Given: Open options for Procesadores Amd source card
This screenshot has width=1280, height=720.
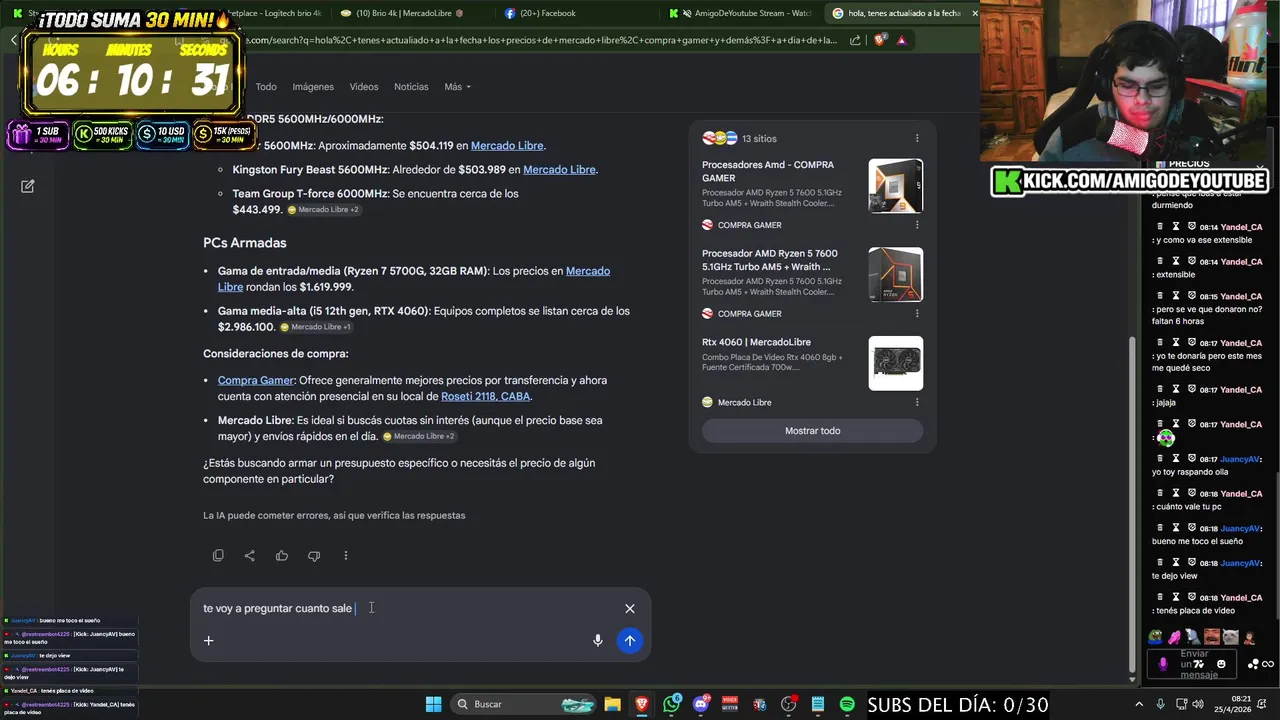Looking at the screenshot, I should point(917,225).
